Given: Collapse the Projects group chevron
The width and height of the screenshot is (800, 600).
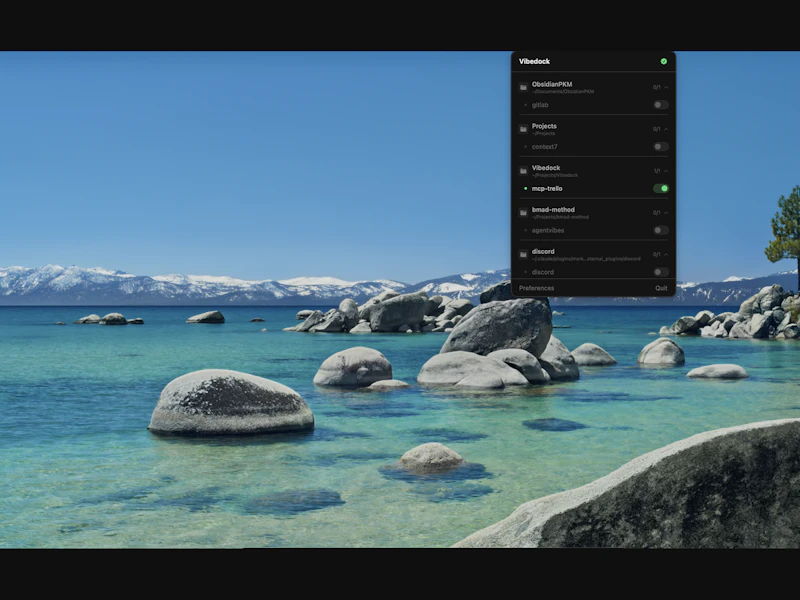Looking at the screenshot, I should click(666, 129).
